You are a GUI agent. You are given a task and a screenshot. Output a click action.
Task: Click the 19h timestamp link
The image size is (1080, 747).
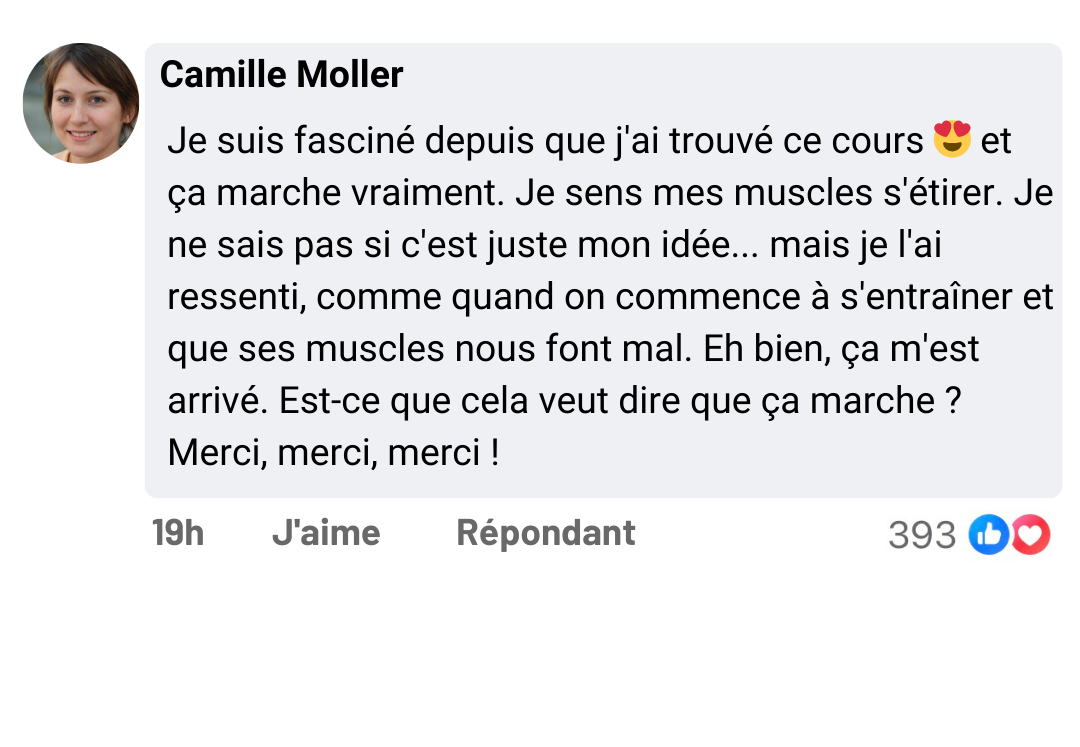(x=178, y=533)
